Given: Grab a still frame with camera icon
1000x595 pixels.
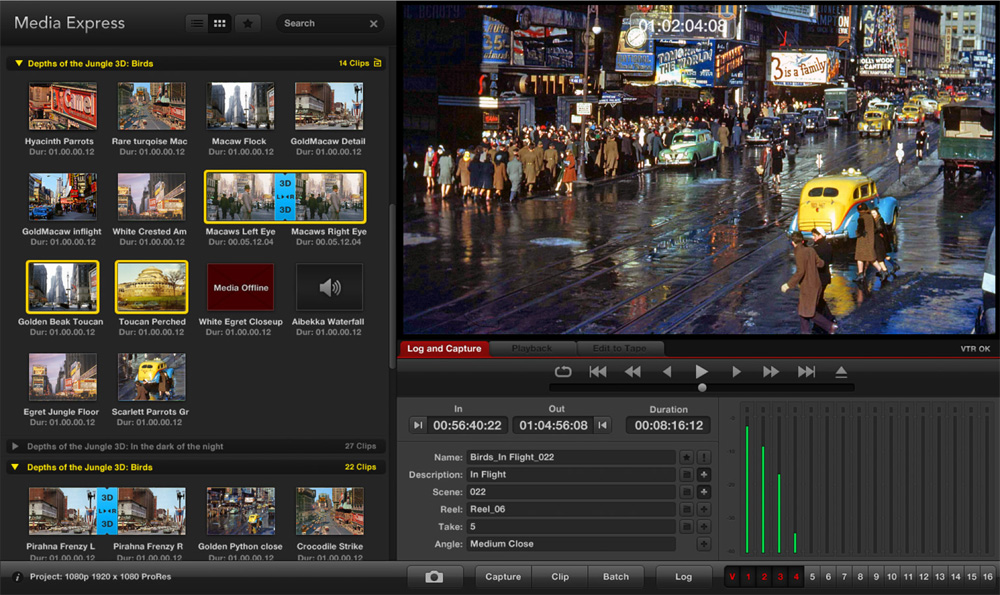Looking at the screenshot, I should [x=435, y=577].
